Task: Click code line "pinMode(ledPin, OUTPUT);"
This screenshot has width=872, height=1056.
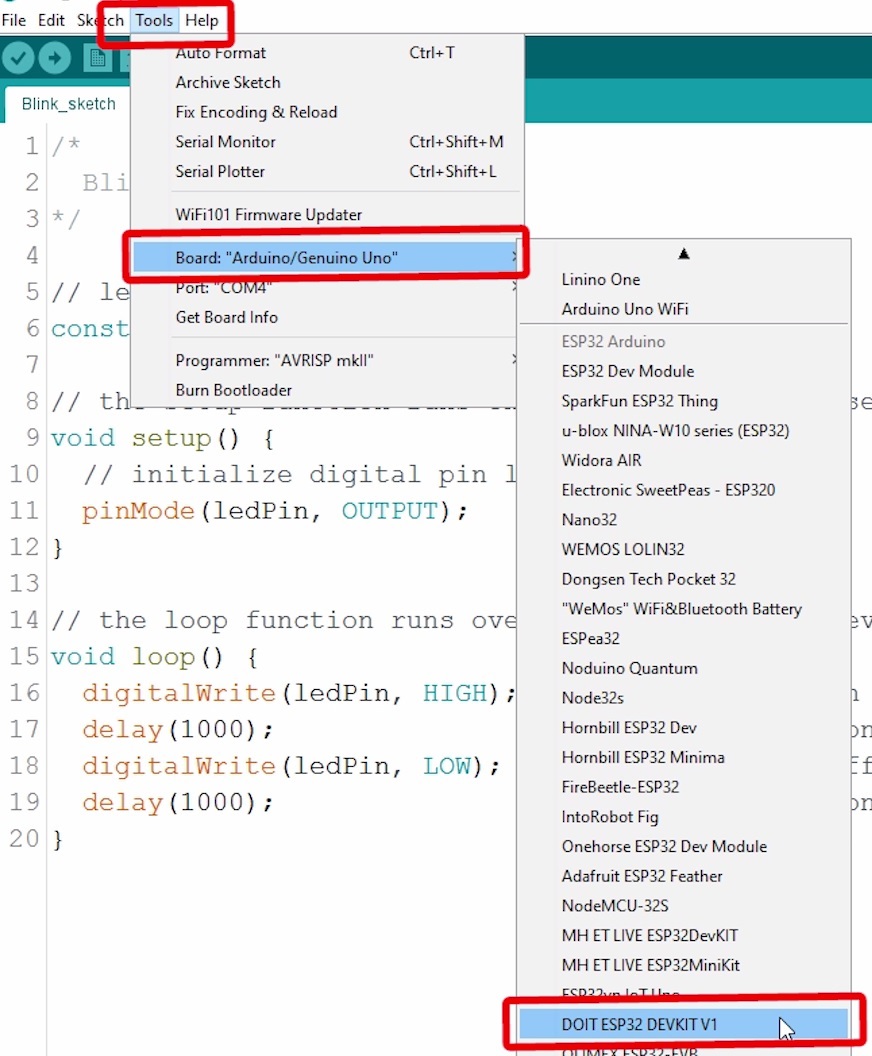Action: click(275, 511)
